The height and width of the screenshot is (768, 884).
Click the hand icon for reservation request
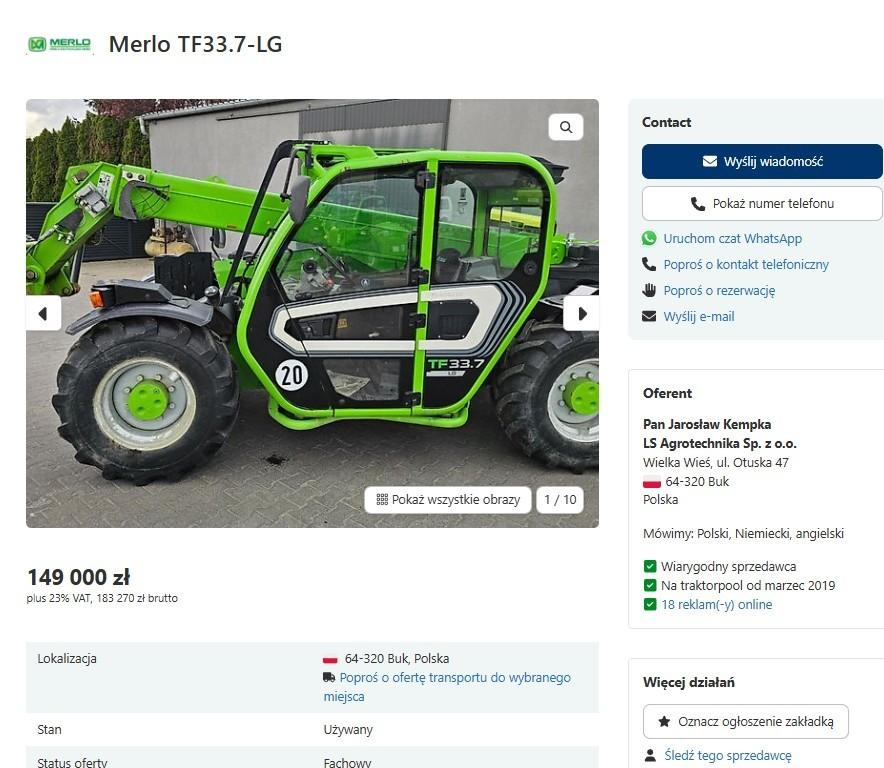649,290
